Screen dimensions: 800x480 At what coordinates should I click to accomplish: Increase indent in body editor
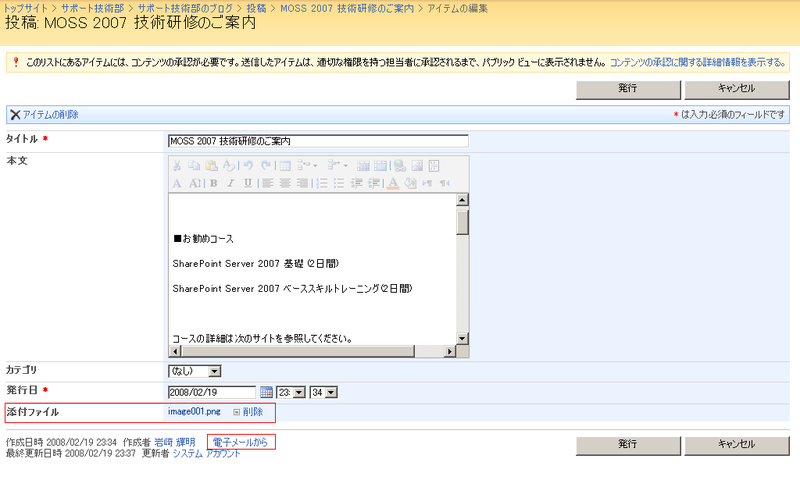pos(374,183)
